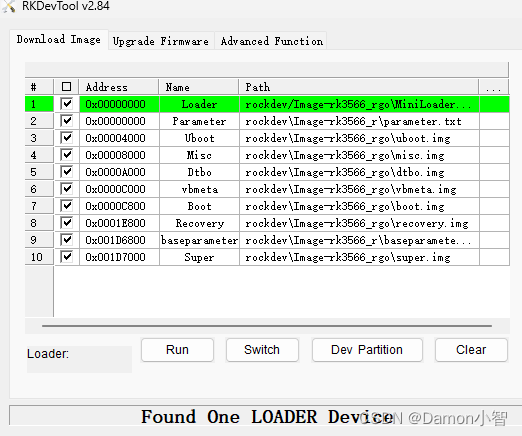Click address 0x001D7000
Screen dimensions: 522x436
click(119, 257)
